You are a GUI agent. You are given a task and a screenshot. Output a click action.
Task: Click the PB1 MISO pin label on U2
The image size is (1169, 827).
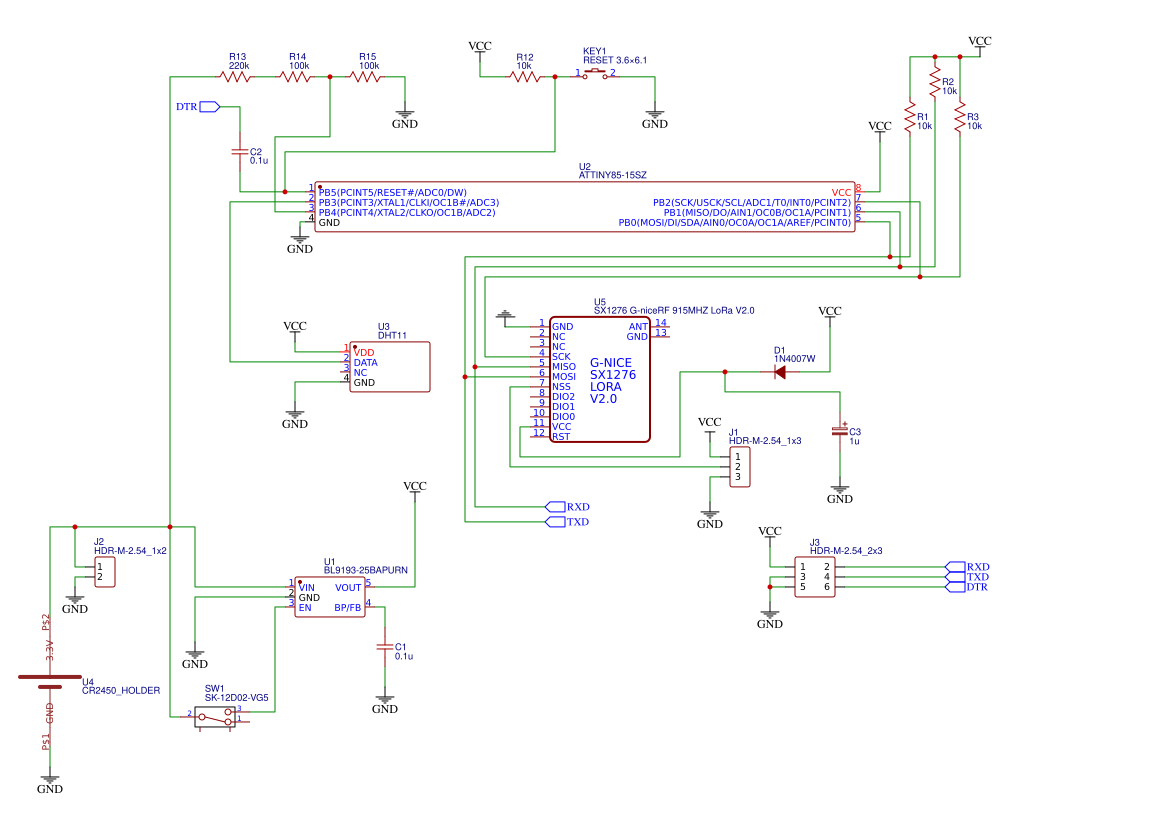click(x=757, y=213)
